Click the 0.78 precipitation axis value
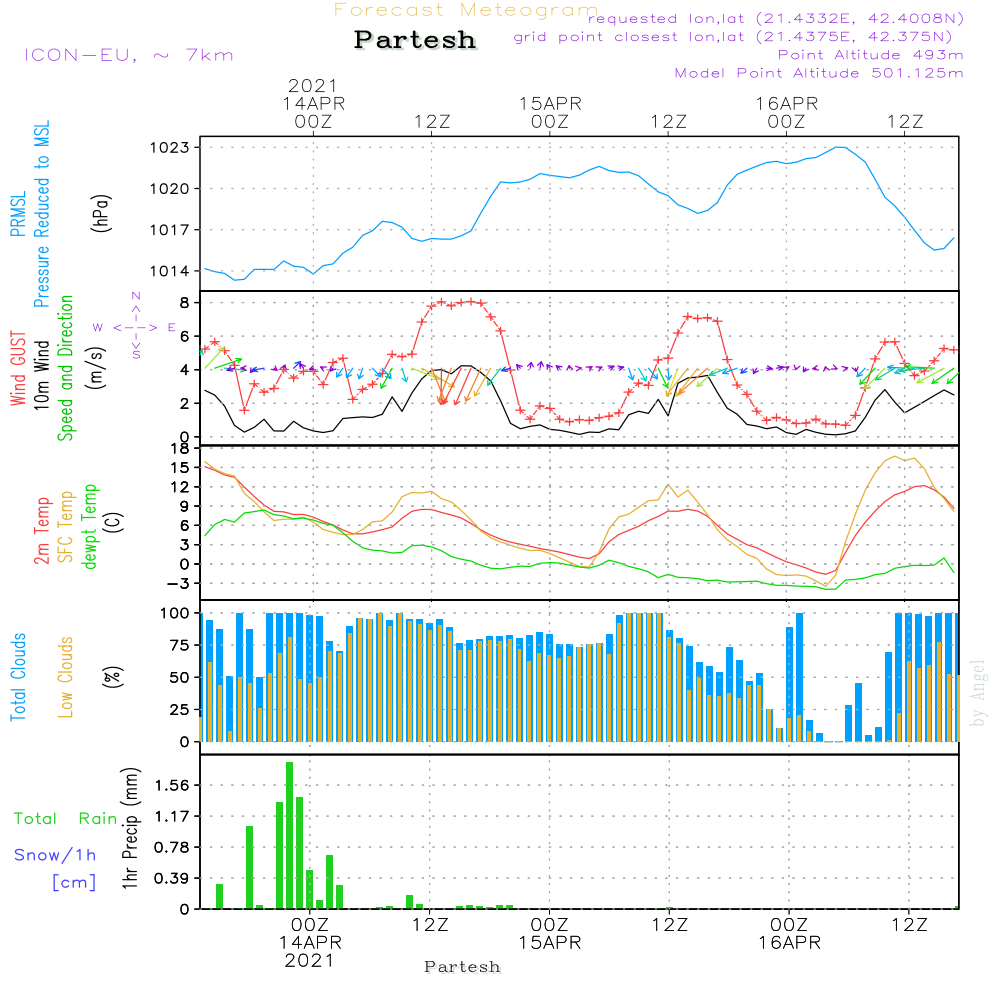Screen dimensions: 1000x1000 172,848
